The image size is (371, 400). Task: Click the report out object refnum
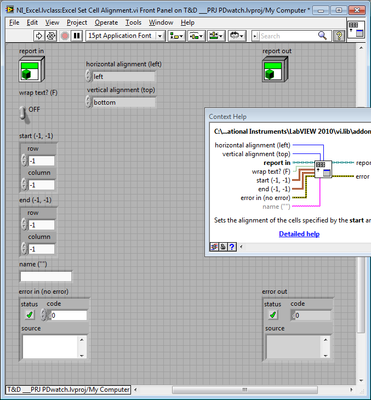coord(275,69)
